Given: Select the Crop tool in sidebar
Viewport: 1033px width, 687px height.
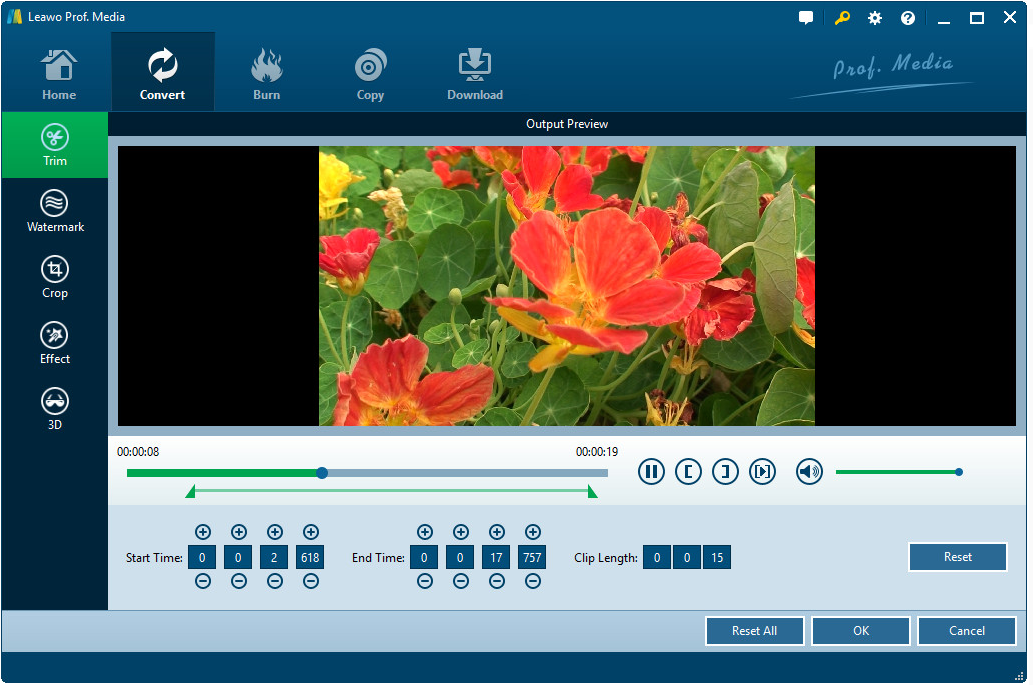Looking at the screenshot, I should pos(55,278).
